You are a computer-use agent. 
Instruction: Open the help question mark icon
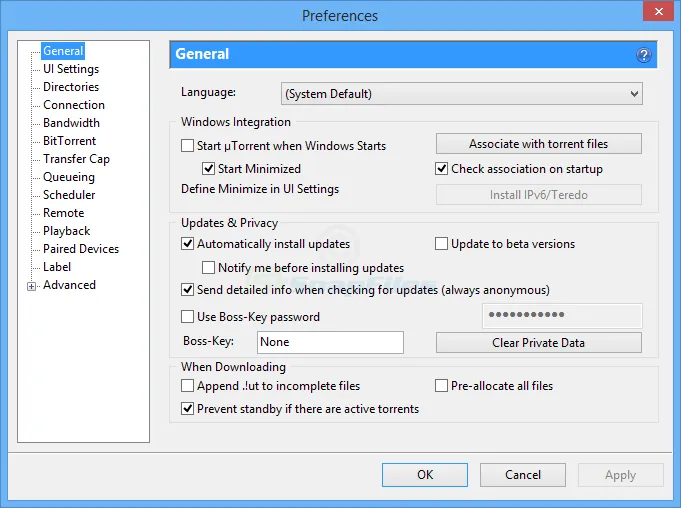tap(644, 55)
